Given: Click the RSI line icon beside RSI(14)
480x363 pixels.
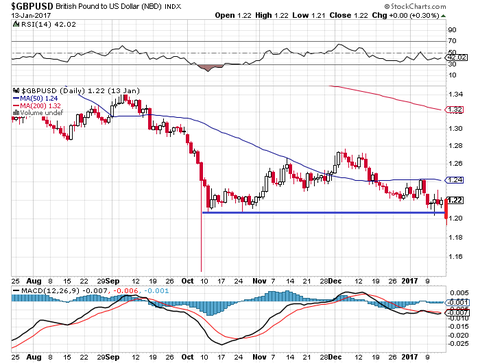Looking at the screenshot, I should pyautogui.click(x=16, y=24).
